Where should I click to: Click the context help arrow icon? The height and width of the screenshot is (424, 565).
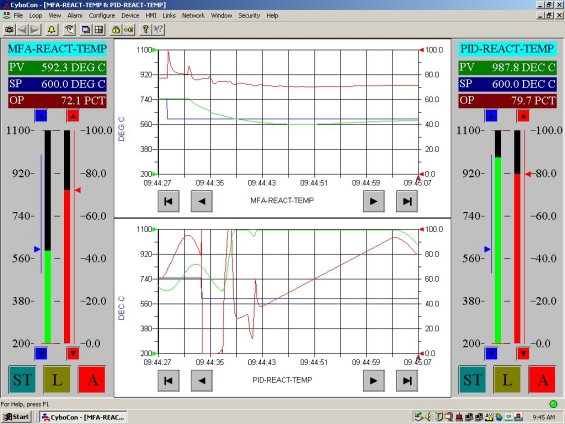pos(158,30)
